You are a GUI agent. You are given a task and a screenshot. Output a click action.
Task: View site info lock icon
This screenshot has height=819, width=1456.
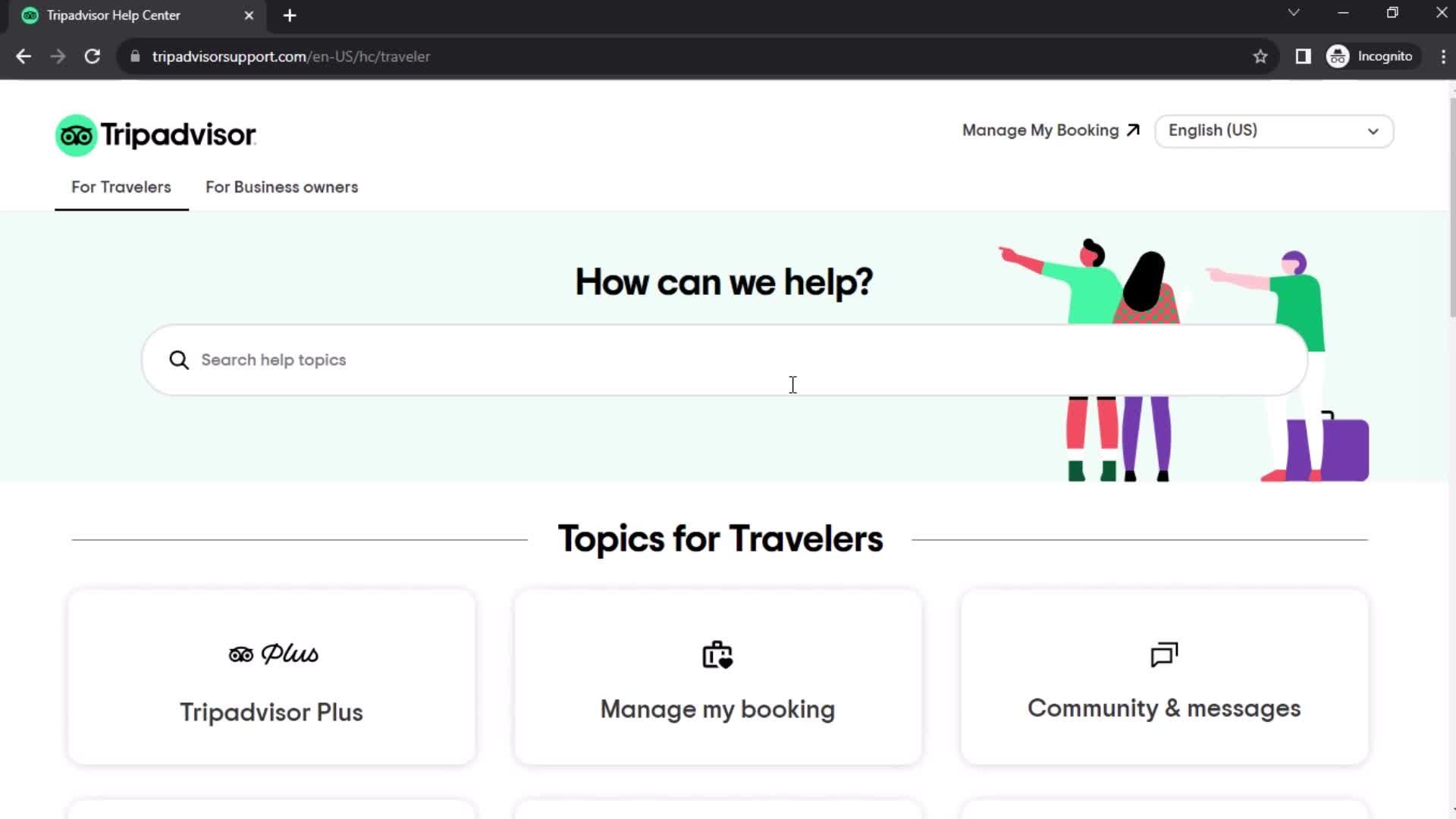click(135, 57)
